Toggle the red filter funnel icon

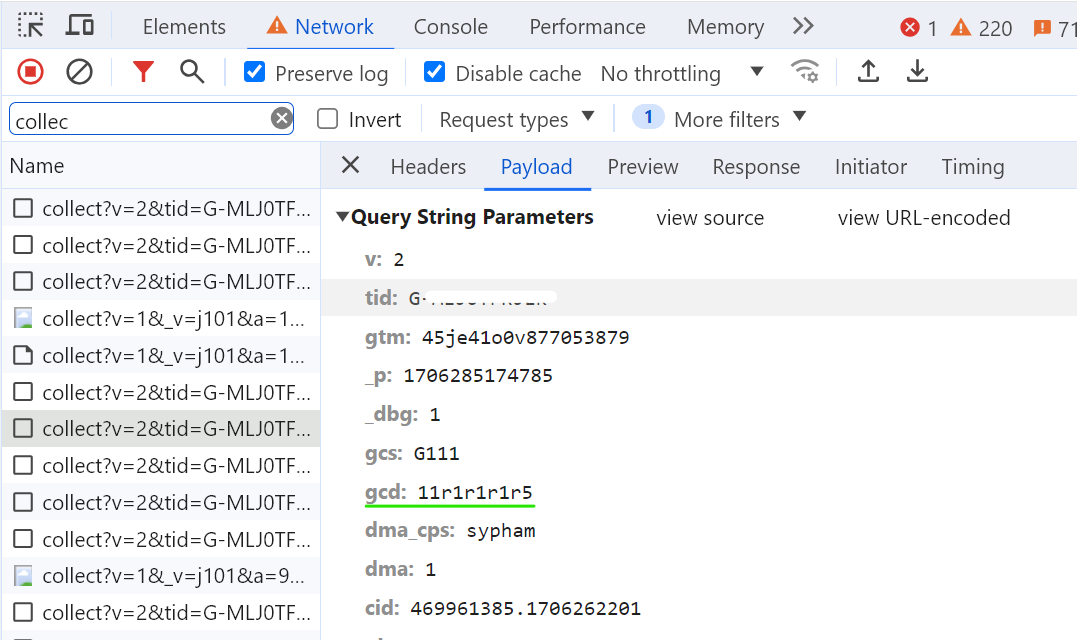tap(144, 72)
